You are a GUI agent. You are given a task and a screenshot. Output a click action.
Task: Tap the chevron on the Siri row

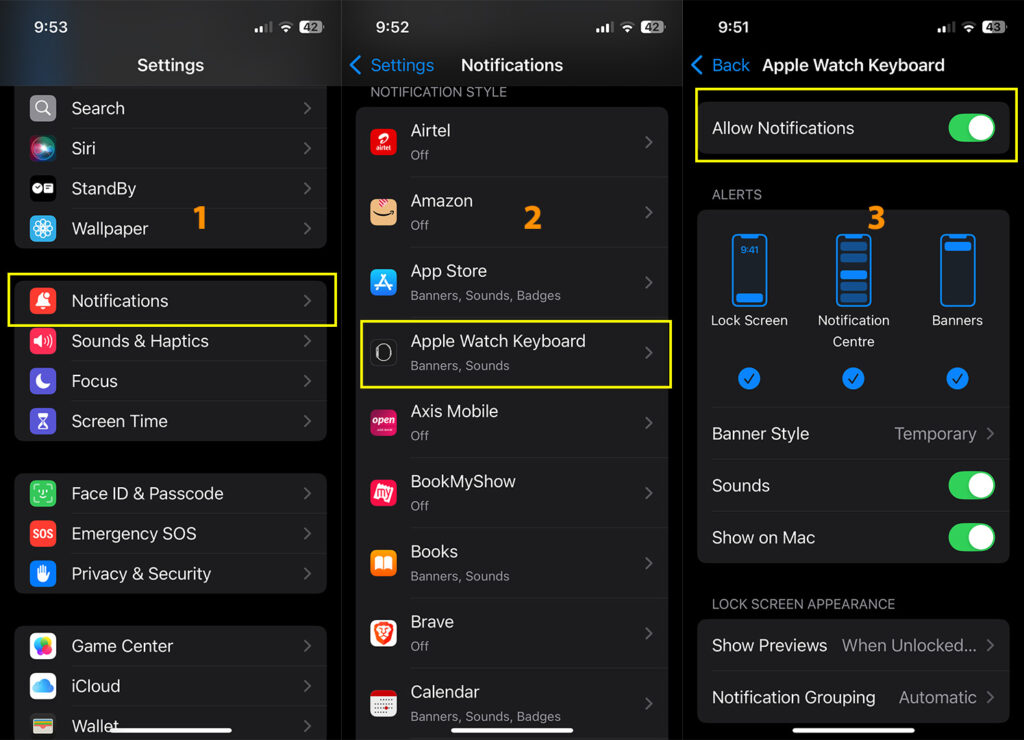pyautogui.click(x=308, y=148)
